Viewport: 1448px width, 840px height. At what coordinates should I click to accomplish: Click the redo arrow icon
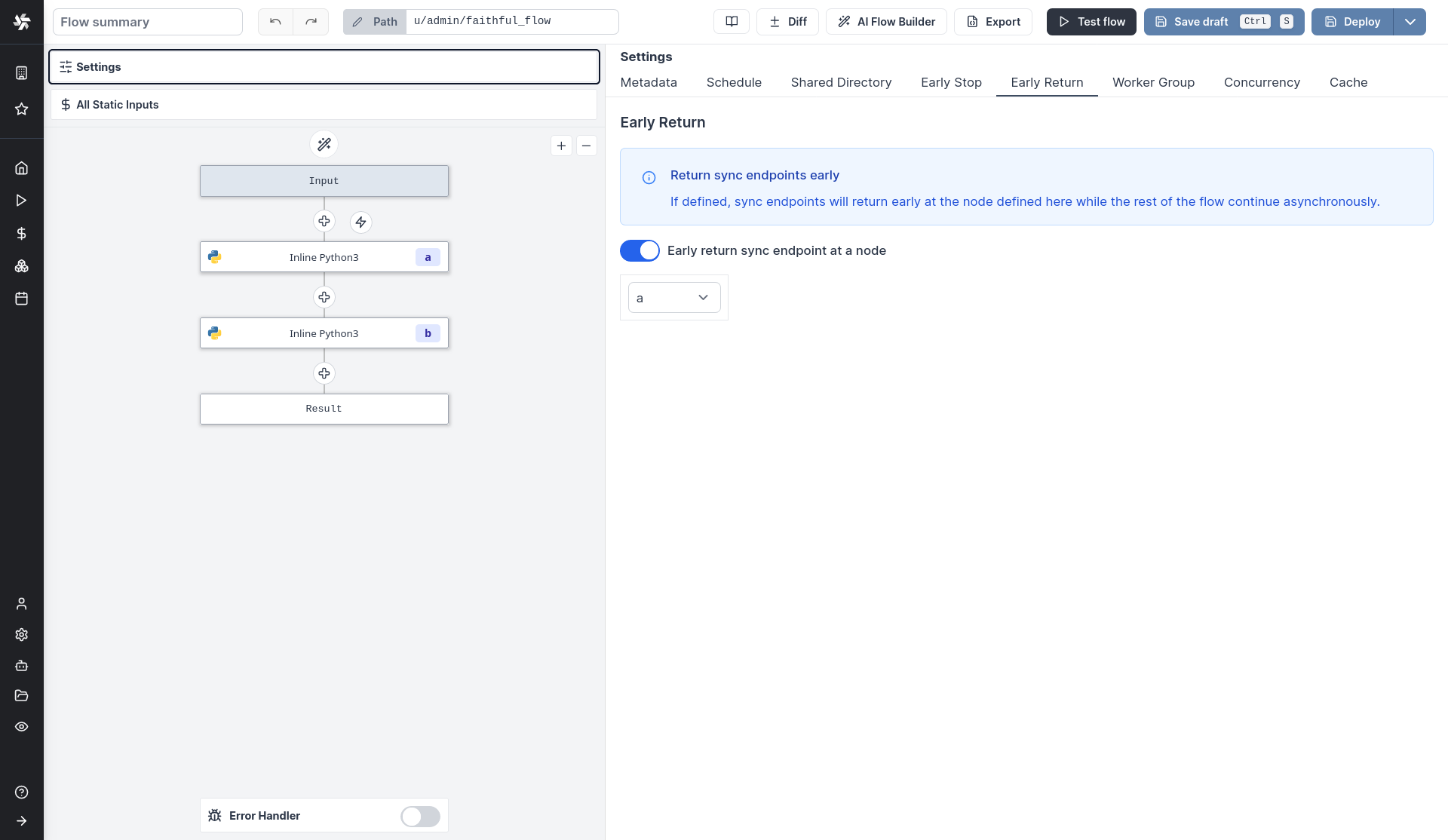(x=311, y=22)
